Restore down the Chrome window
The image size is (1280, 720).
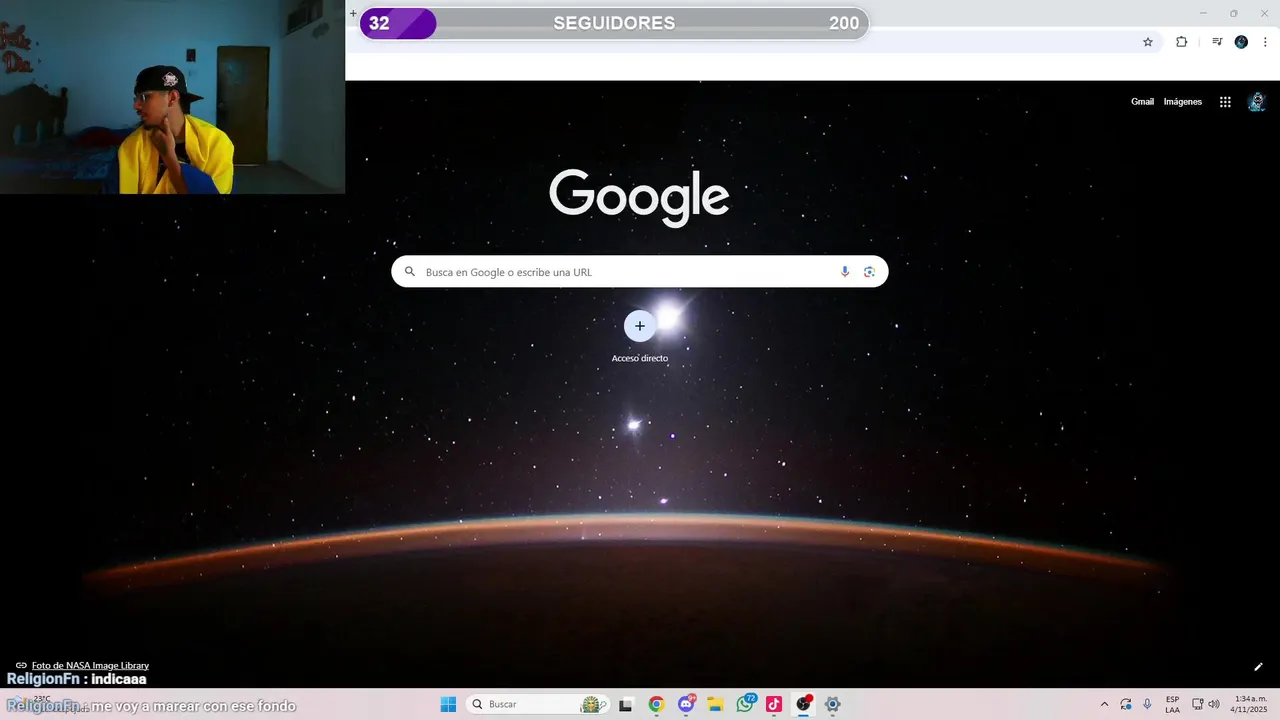[1233, 13]
